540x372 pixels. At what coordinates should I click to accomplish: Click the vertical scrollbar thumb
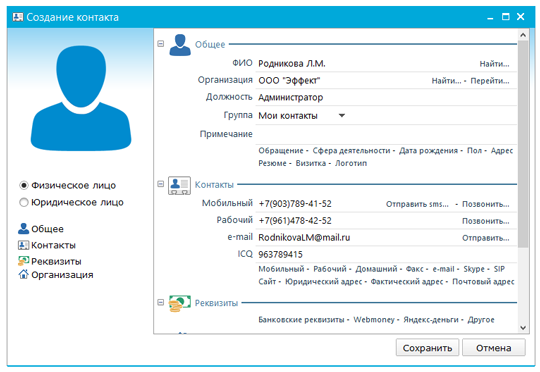click(523, 144)
